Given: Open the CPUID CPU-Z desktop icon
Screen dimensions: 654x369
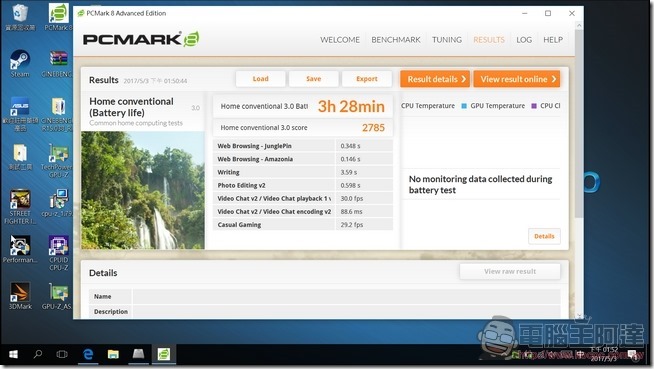Looking at the screenshot, I should [x=58, y=253].
